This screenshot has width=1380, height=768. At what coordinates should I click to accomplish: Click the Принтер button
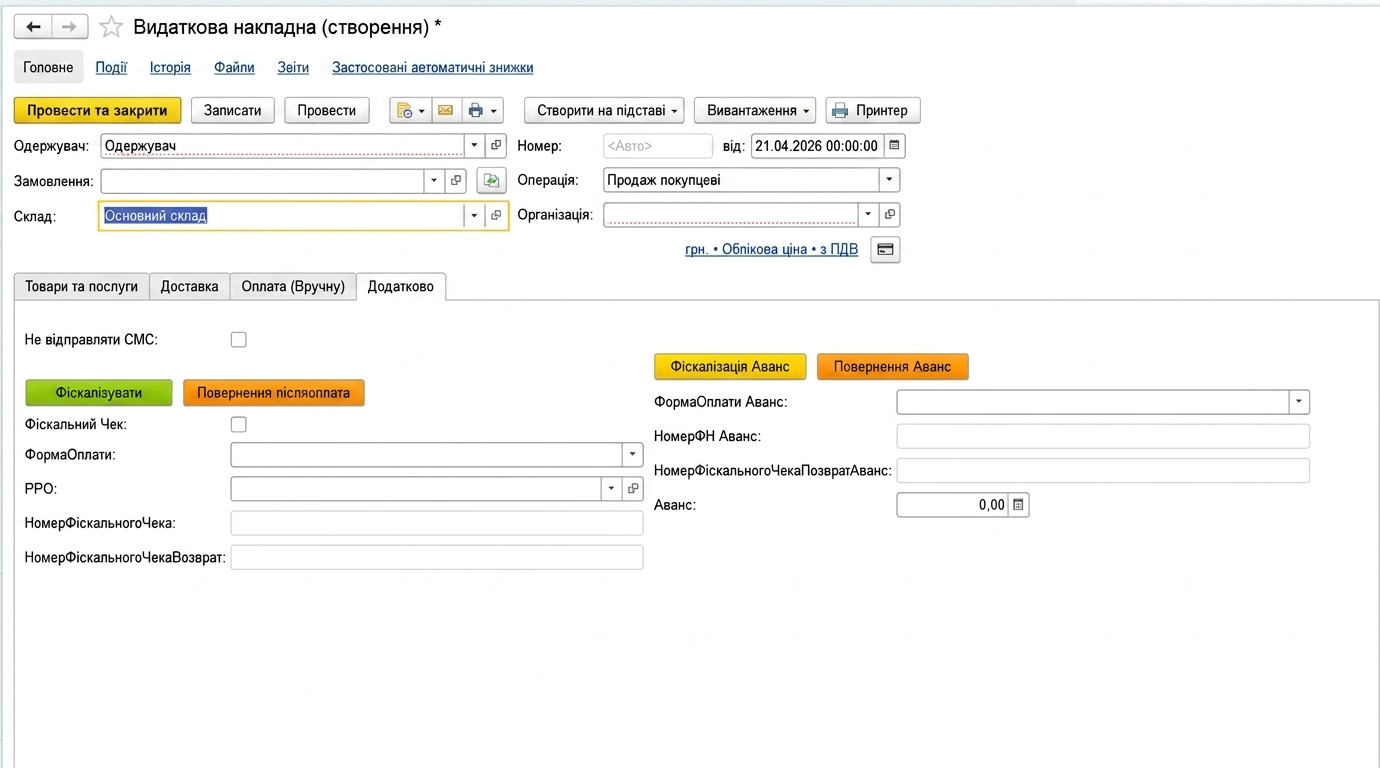(x=873, y=110)
